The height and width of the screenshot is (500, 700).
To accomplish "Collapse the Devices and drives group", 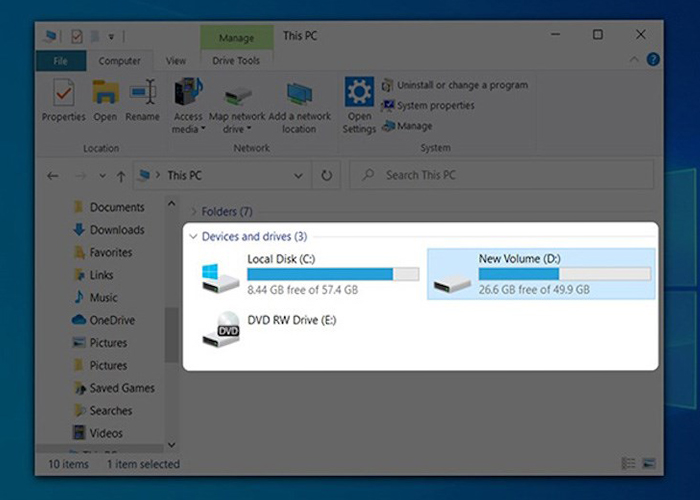I will (x=193, y=237).
